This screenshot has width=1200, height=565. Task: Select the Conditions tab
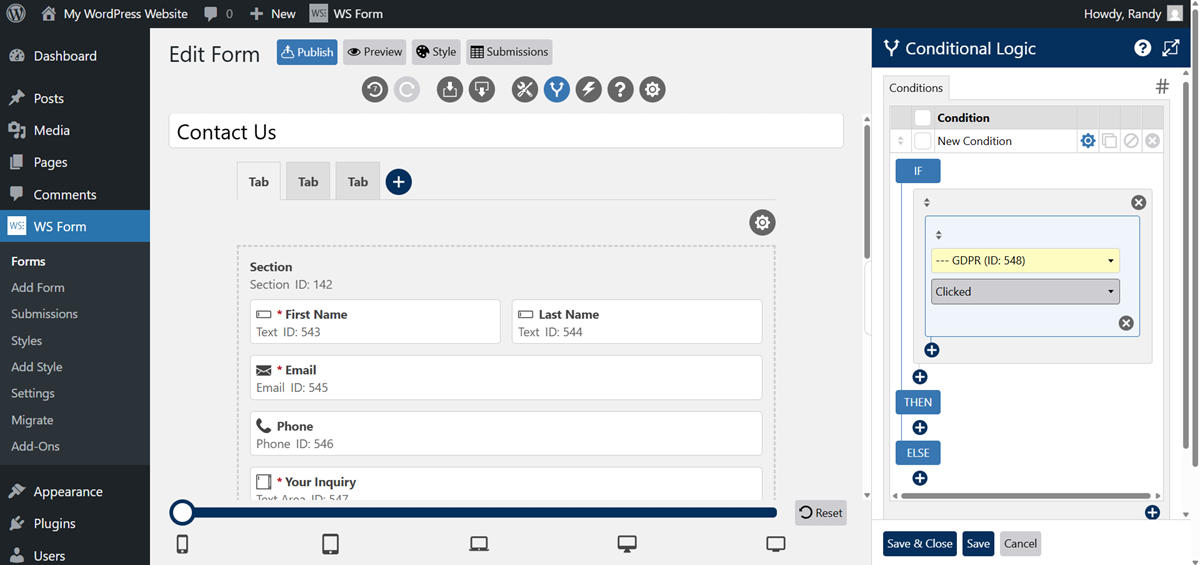tap(916, 88)
